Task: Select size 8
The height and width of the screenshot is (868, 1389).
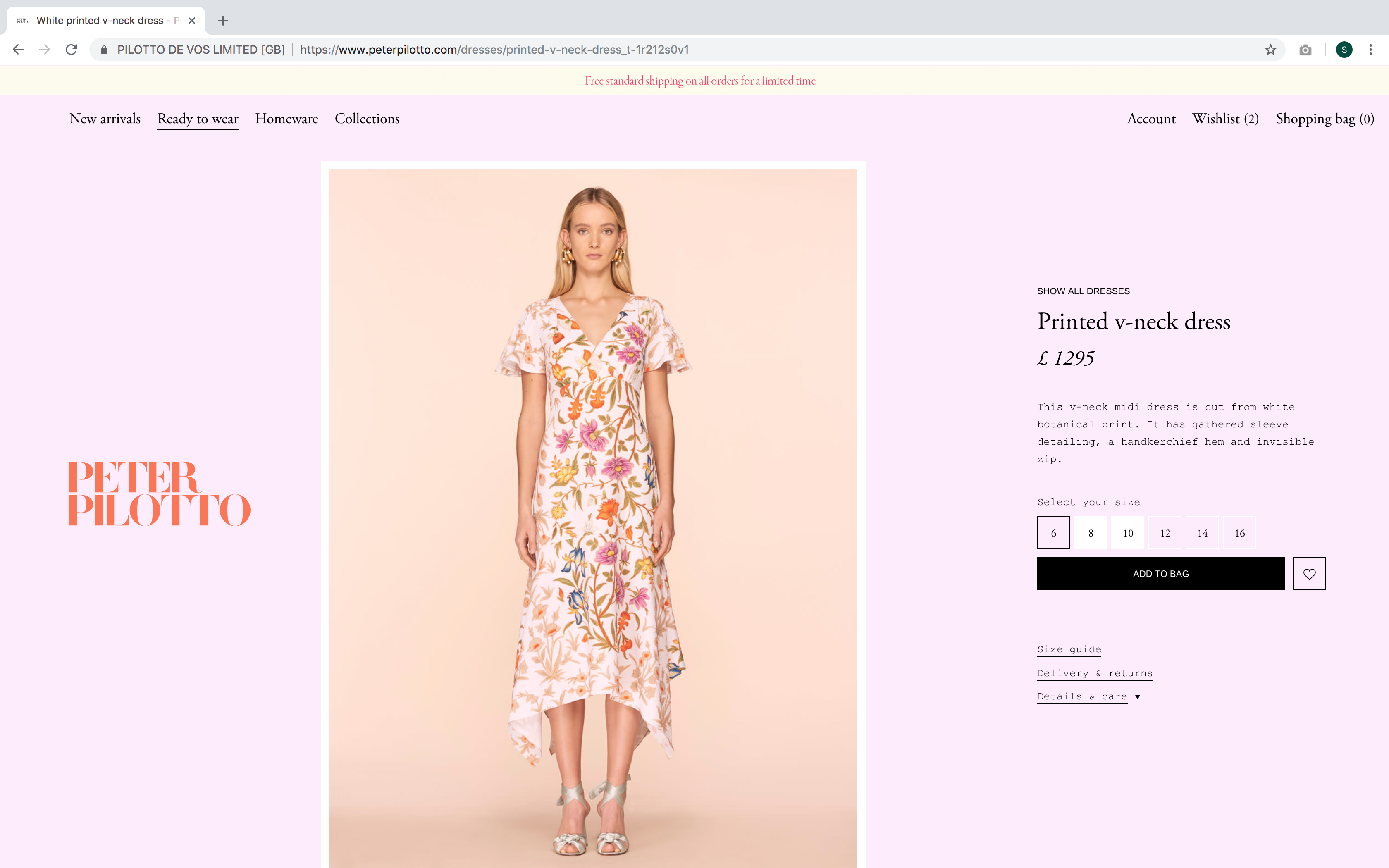Action: coord(1091,533)
